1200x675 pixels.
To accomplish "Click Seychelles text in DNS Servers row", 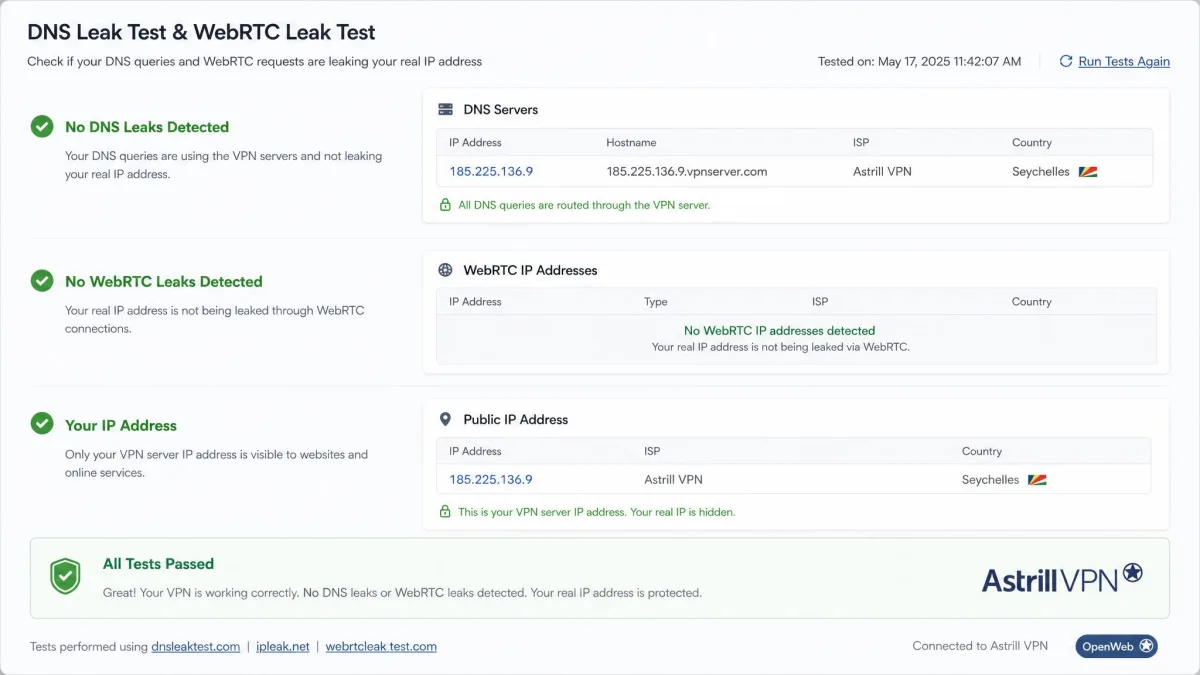I will (1041, 172).
